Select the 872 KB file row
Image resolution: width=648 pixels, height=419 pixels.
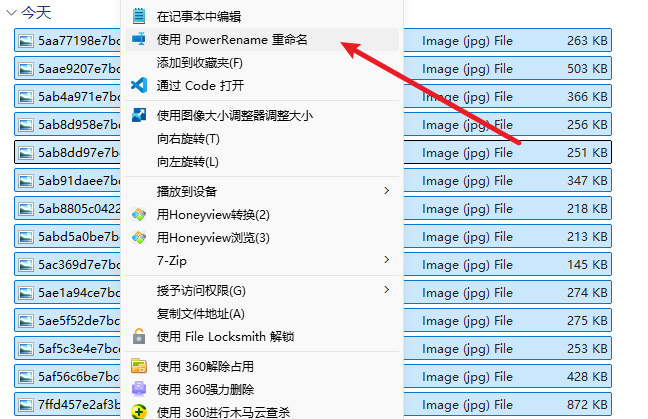point(313,404)
